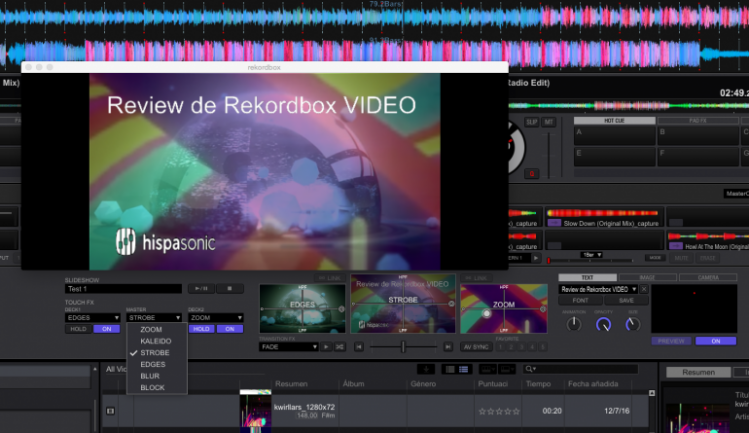749x433 pixels.
Task: Click the video crossfader handle
Action: click(403, 346)
